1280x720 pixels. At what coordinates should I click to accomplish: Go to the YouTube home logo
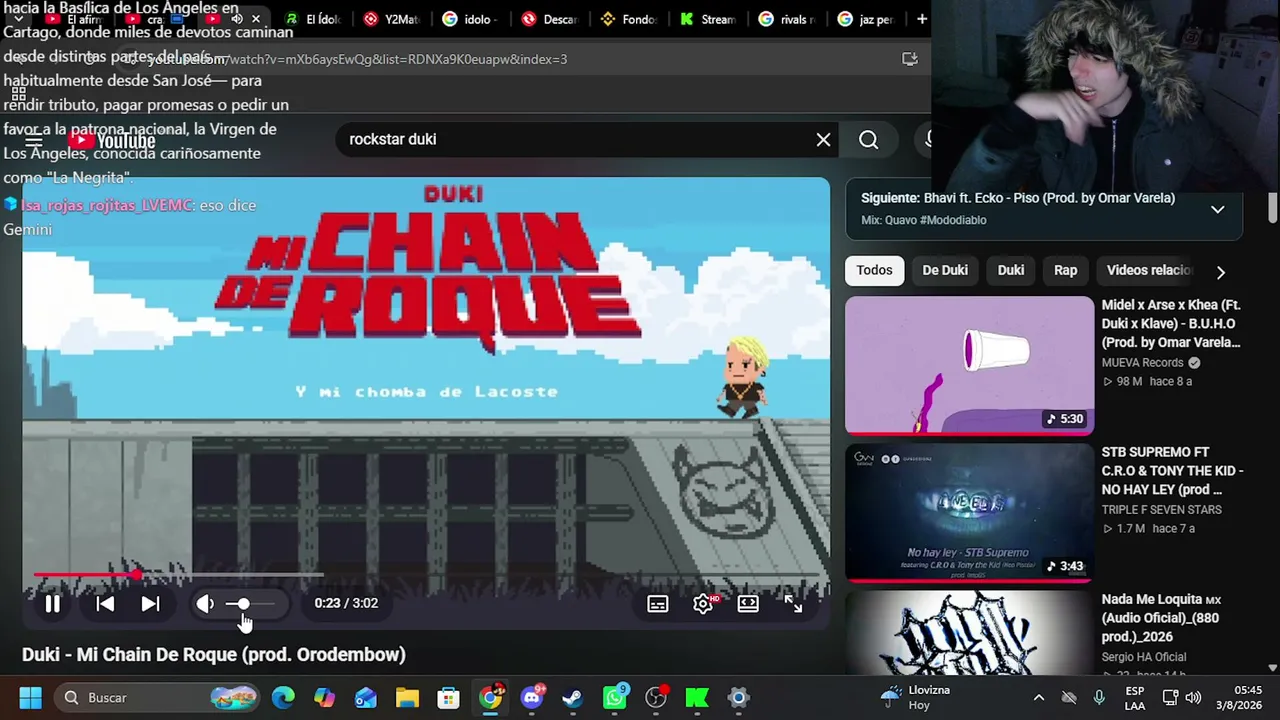click(112, 141)
